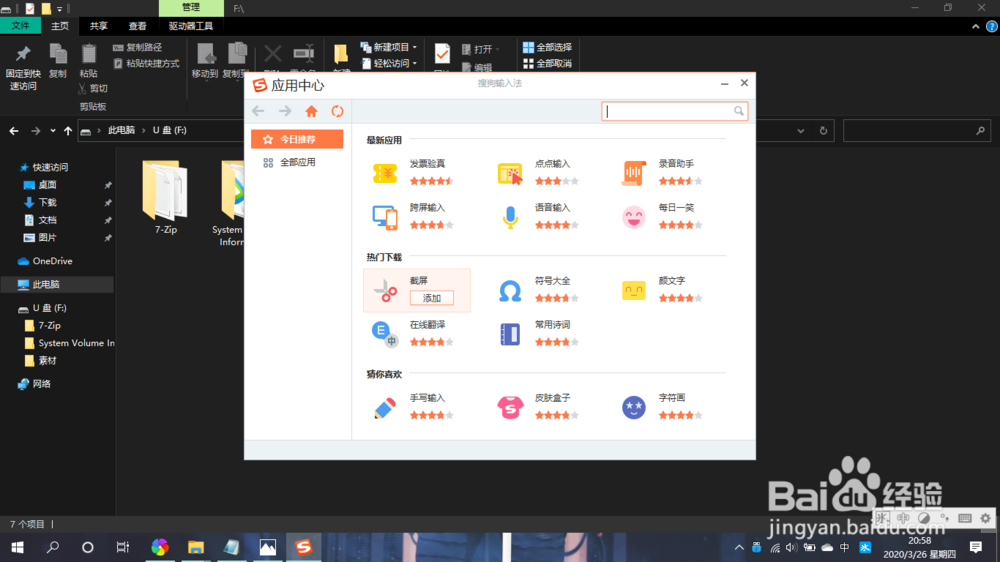Screen dimensions: 1000x562
Task: Open the 跨屏输入 app icon
Action: [x=385, y=218]
